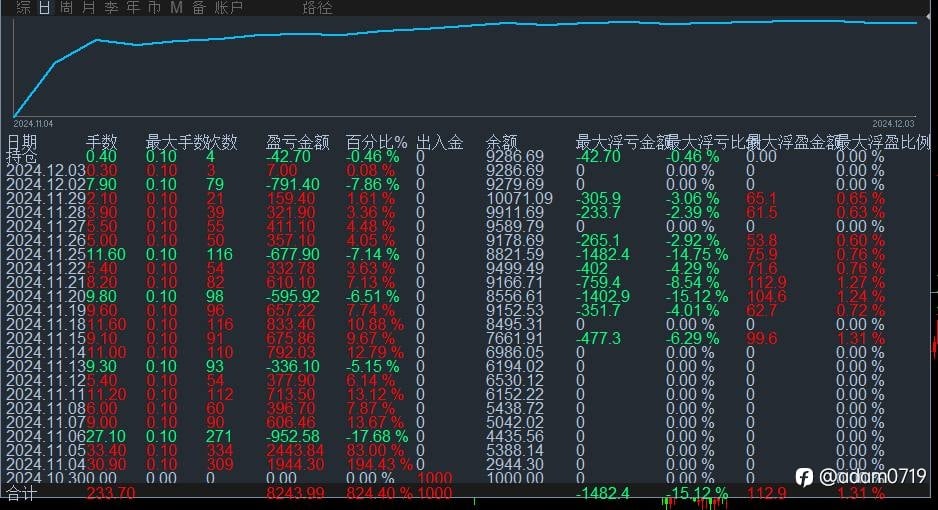This screenshot has width=938, height=510.
Task: Click the 233.70 total lots value
Action: 111,494
